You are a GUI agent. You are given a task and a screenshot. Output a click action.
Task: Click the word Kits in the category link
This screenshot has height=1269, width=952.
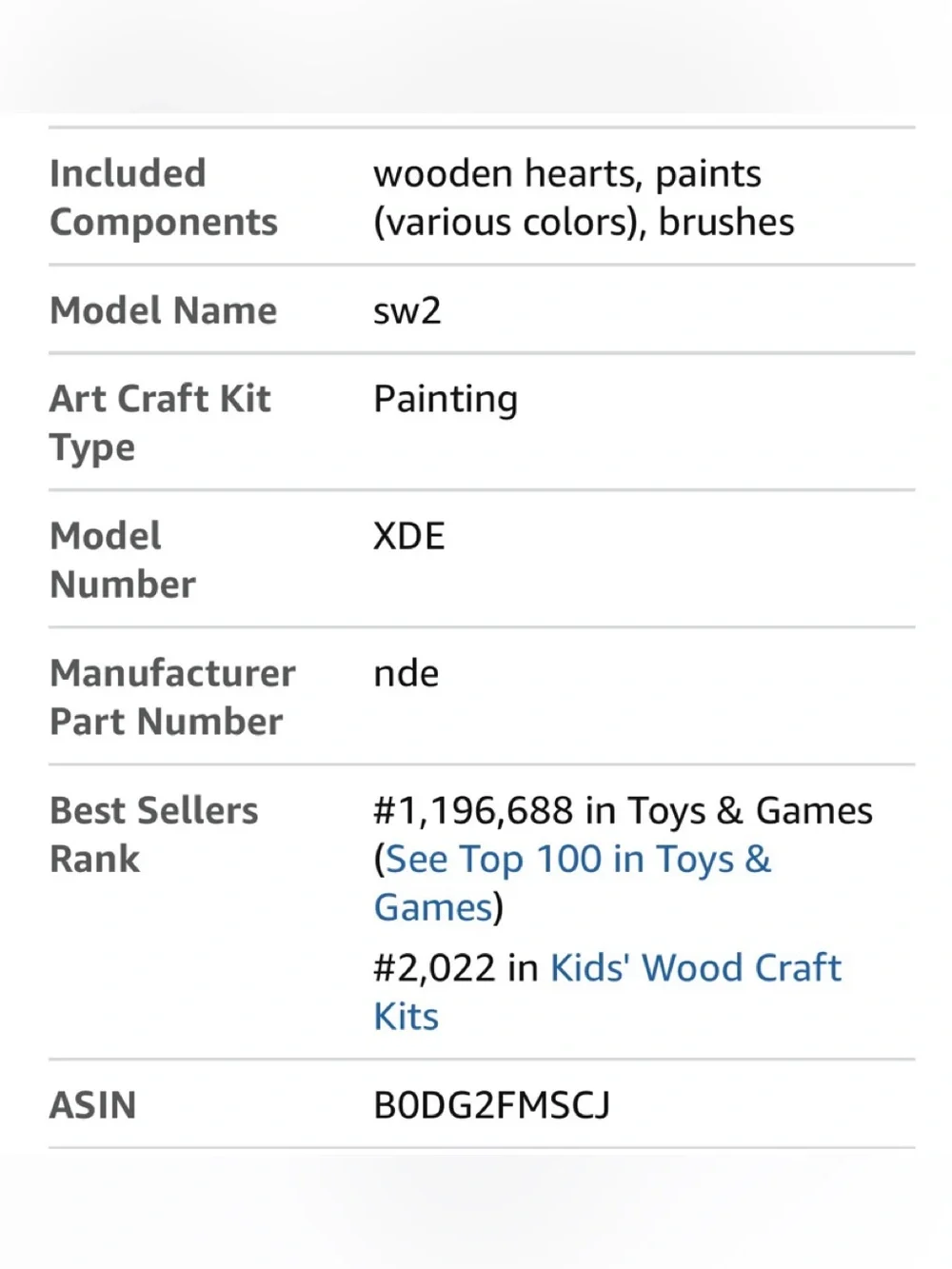click(406, 1017)
